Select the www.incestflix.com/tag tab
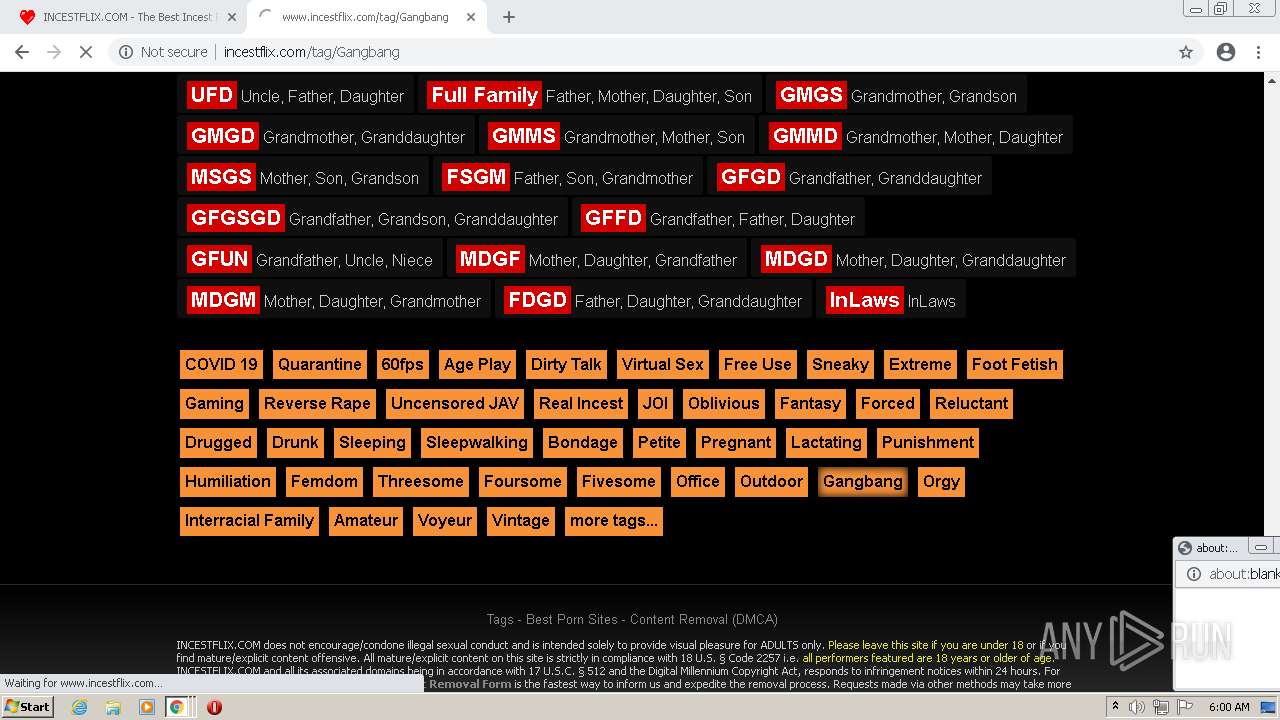Viewport: 1280px width, 720px height. [x=365, y=17]
